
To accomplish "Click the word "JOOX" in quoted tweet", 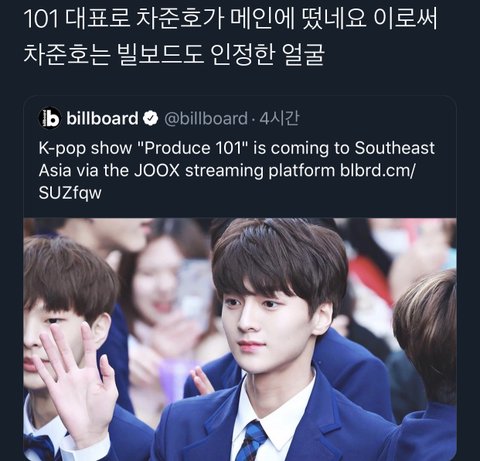I will pos(157,170).
